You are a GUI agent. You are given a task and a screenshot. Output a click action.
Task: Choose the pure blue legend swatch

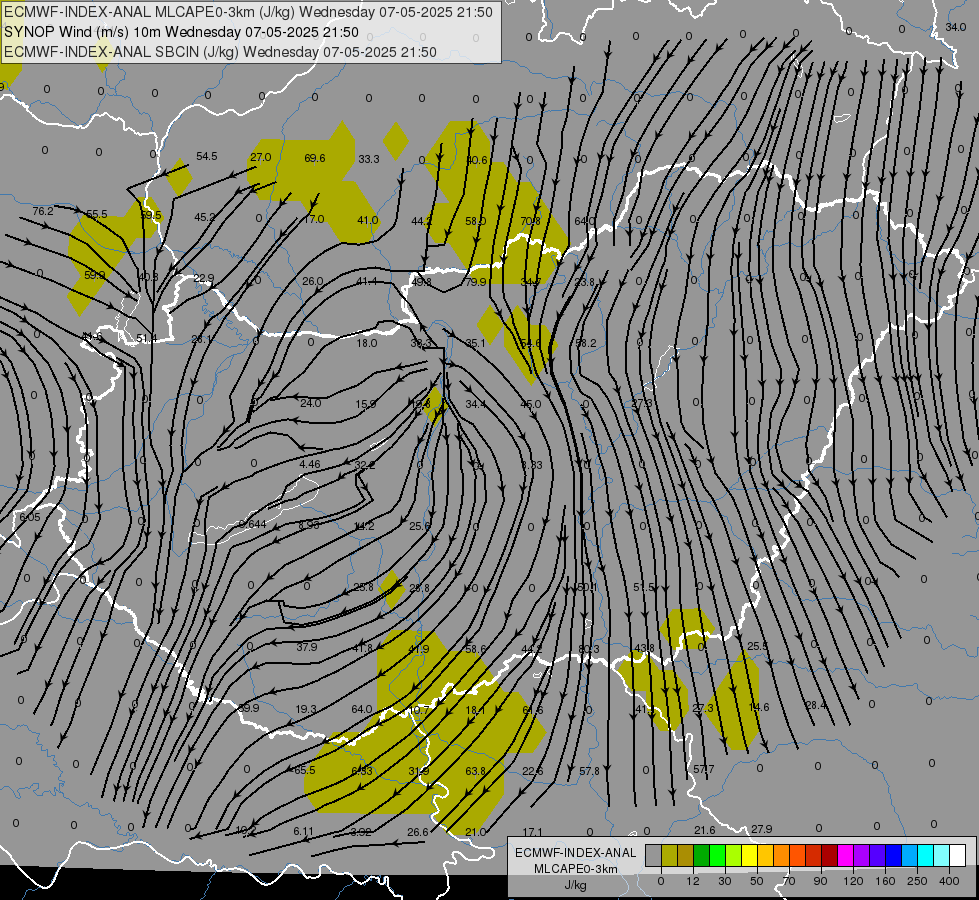893,855
